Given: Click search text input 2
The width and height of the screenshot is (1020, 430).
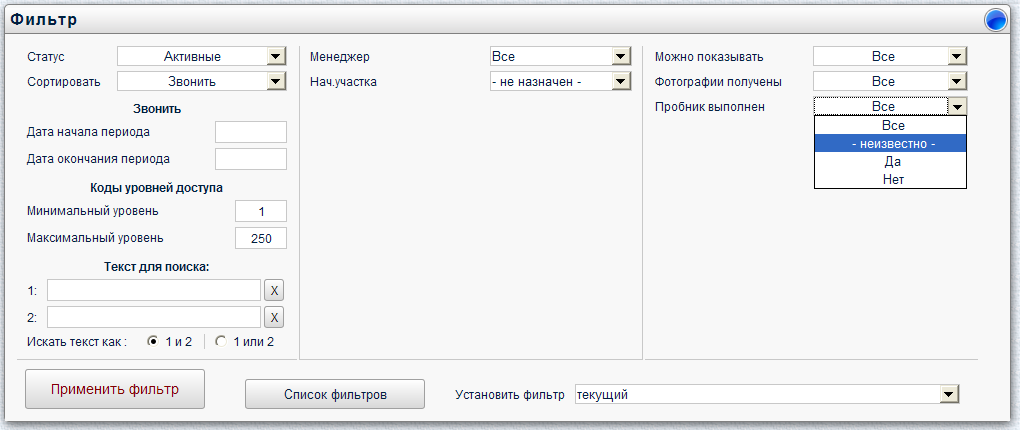Looking at the screenshot, I should point(154,317).
